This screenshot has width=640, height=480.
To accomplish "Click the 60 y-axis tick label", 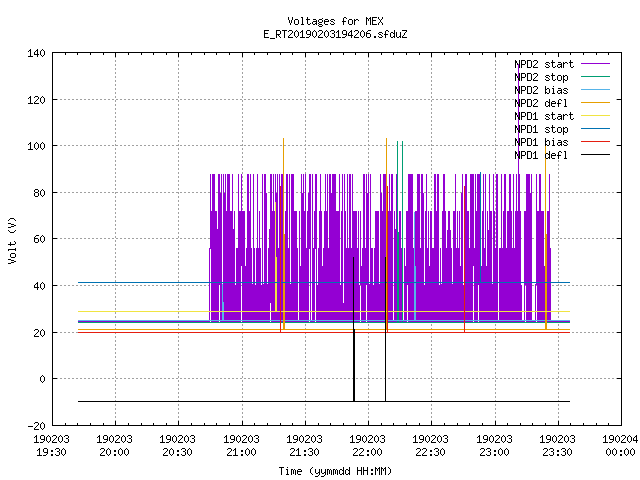I will point(39,239).
